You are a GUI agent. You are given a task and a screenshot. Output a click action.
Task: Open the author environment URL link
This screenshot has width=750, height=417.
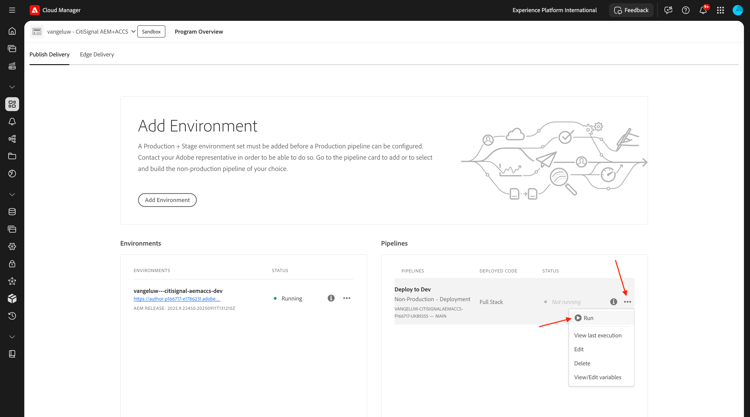tap(177, 299)
